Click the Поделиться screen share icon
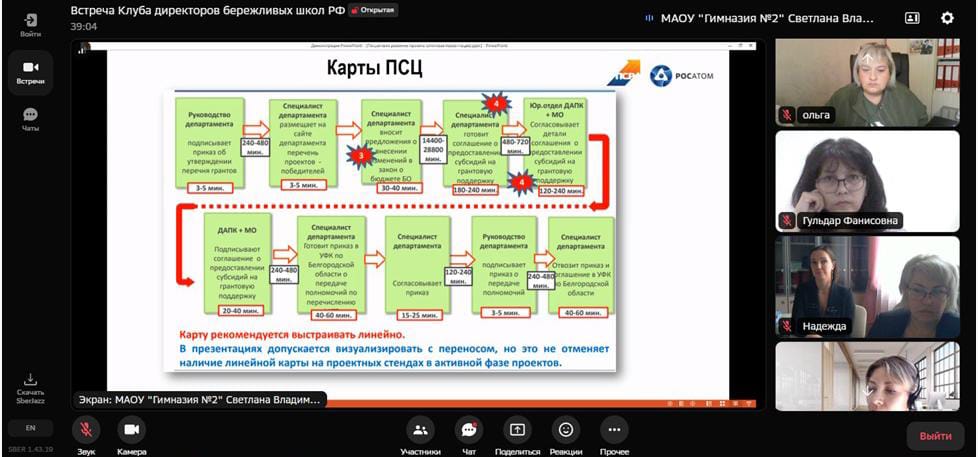978x457 pixels. pyautogui.click(x=517, y=430)
